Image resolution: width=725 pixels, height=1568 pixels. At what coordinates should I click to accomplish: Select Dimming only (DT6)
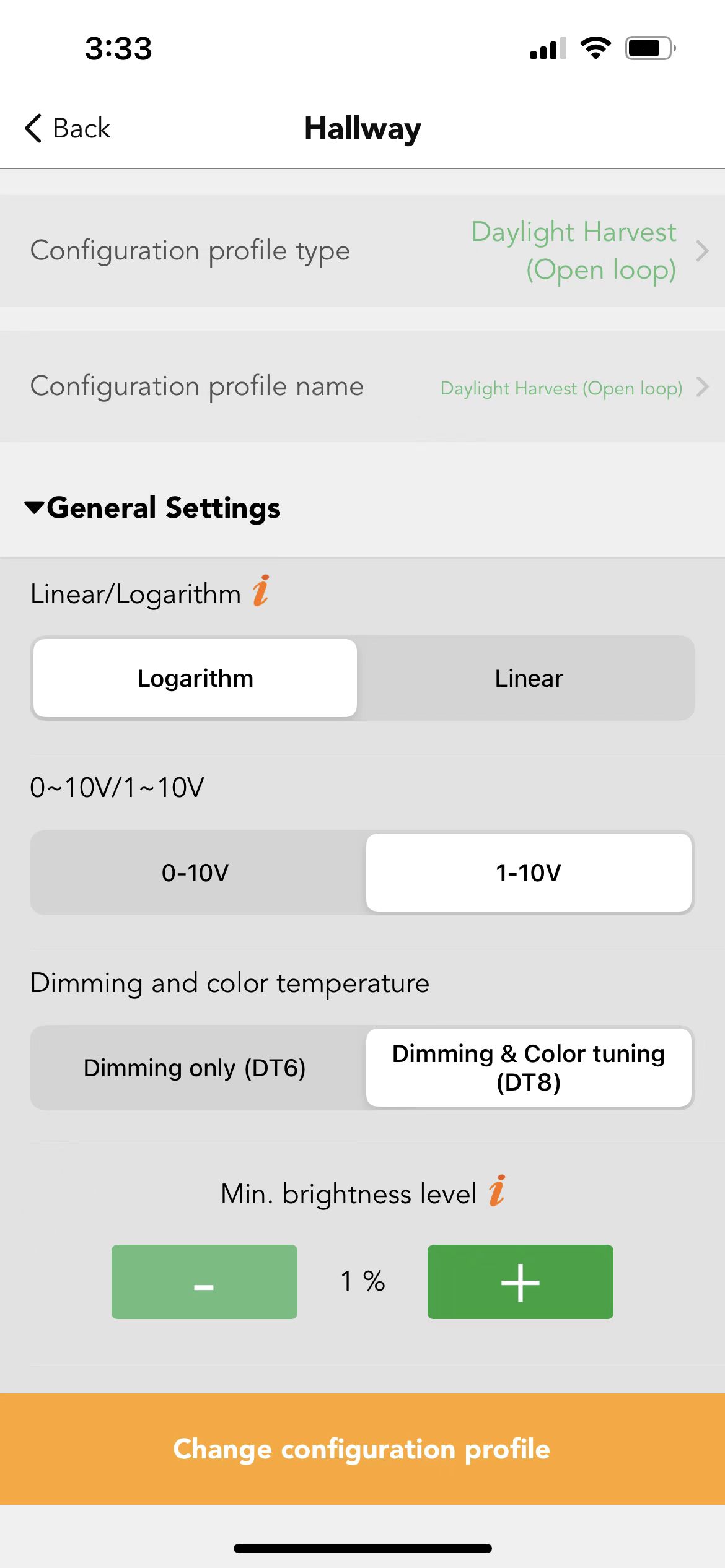pyautogui.click(x=195, y=1068)
